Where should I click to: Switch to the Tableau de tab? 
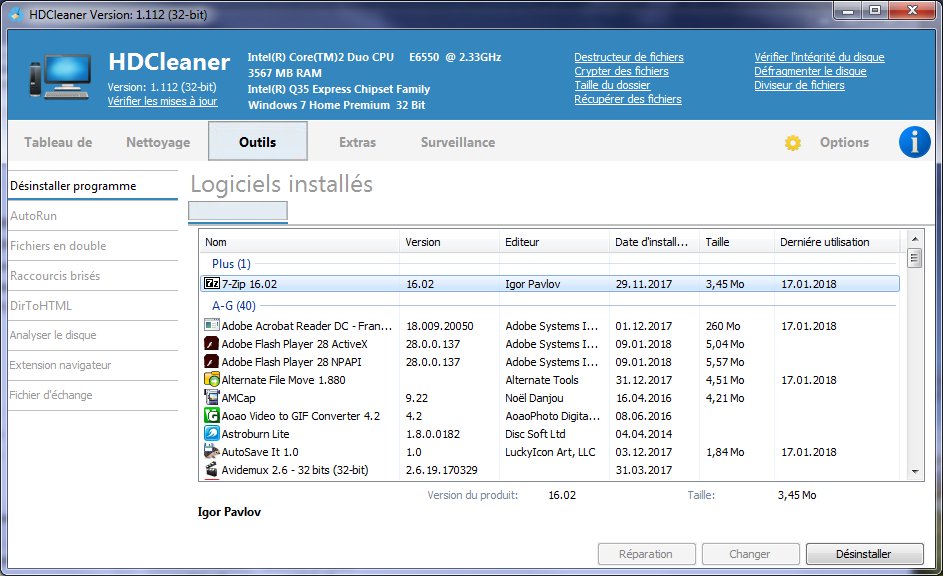point(58,142)
